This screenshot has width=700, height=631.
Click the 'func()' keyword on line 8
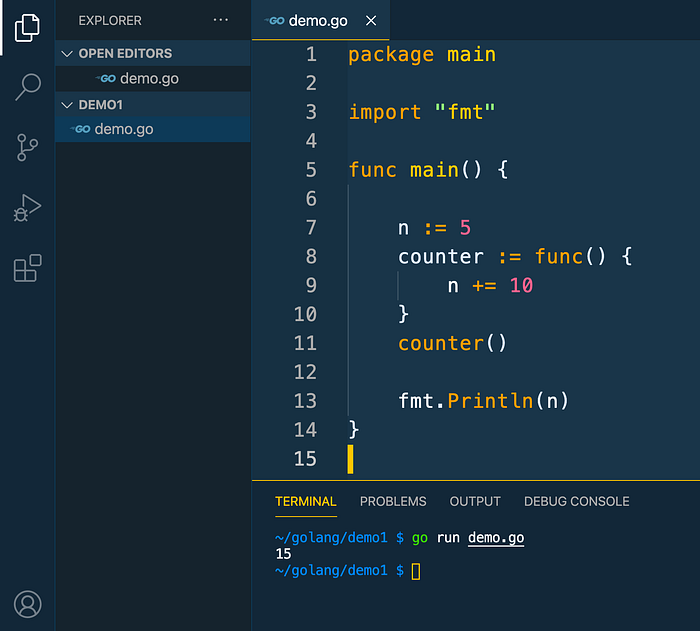(x=570, y=257)
